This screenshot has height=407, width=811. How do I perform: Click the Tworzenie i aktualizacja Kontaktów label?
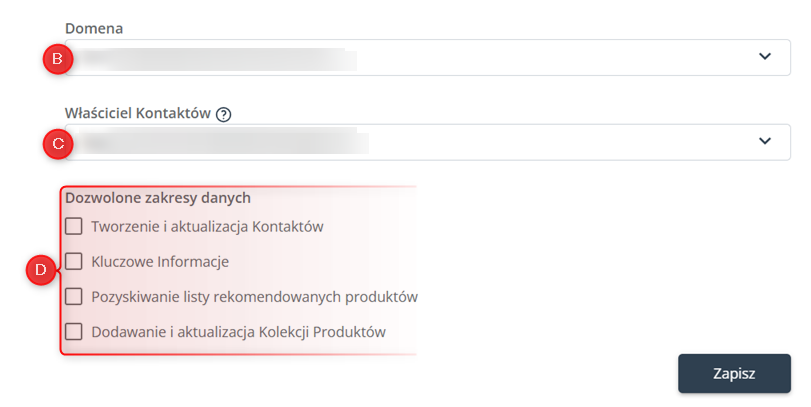click(x=207, y=227)
